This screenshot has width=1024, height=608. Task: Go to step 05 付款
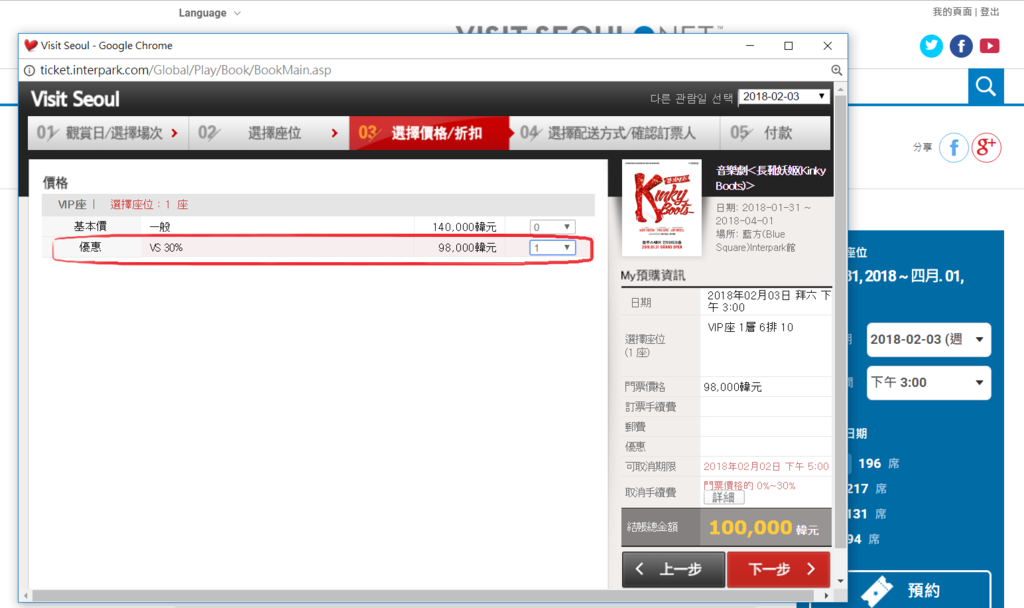tap(775, 133)
